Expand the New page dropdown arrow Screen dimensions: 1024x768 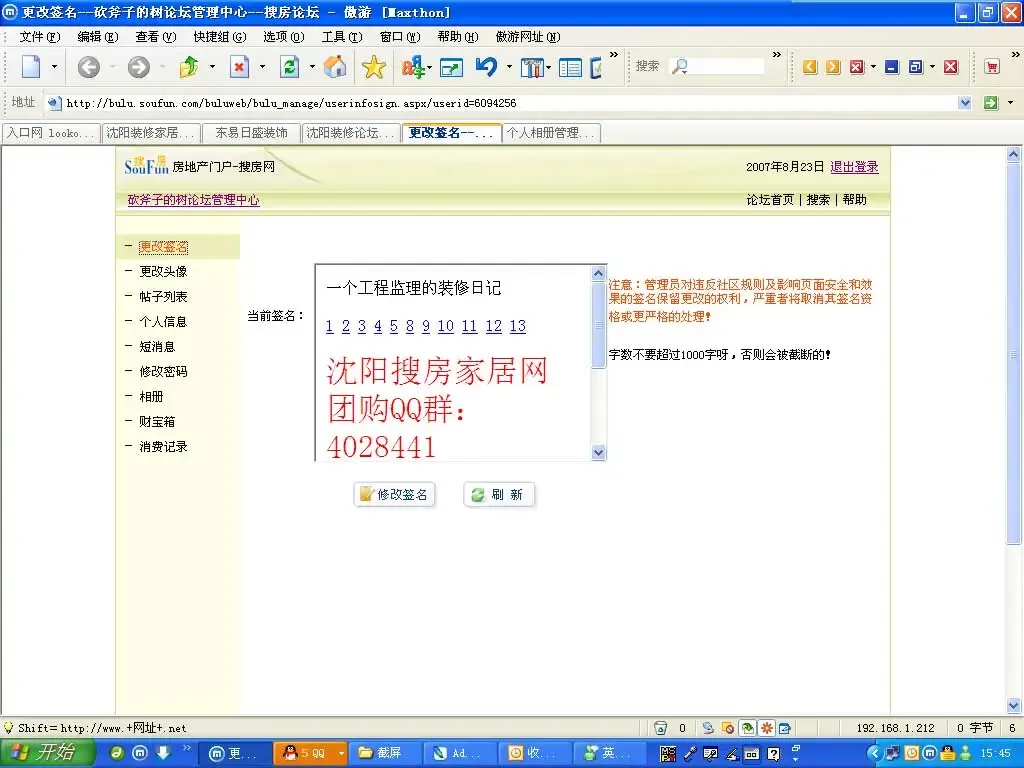pos(54,67)
